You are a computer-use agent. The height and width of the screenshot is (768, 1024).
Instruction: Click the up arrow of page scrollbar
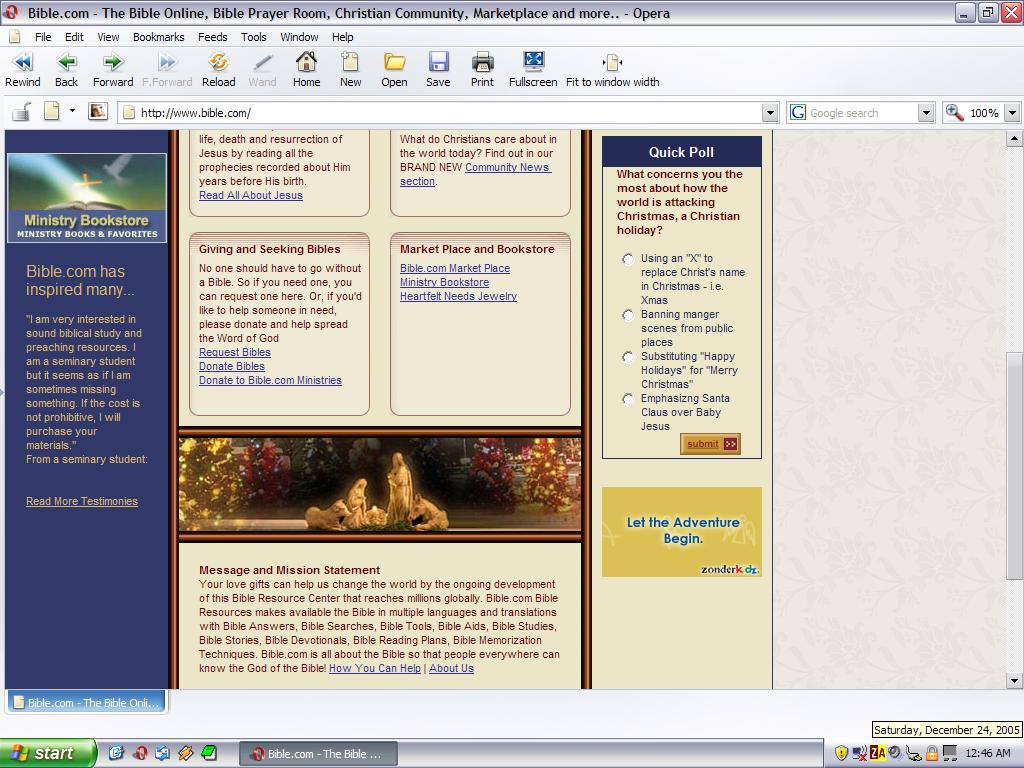click(1014, 138)
